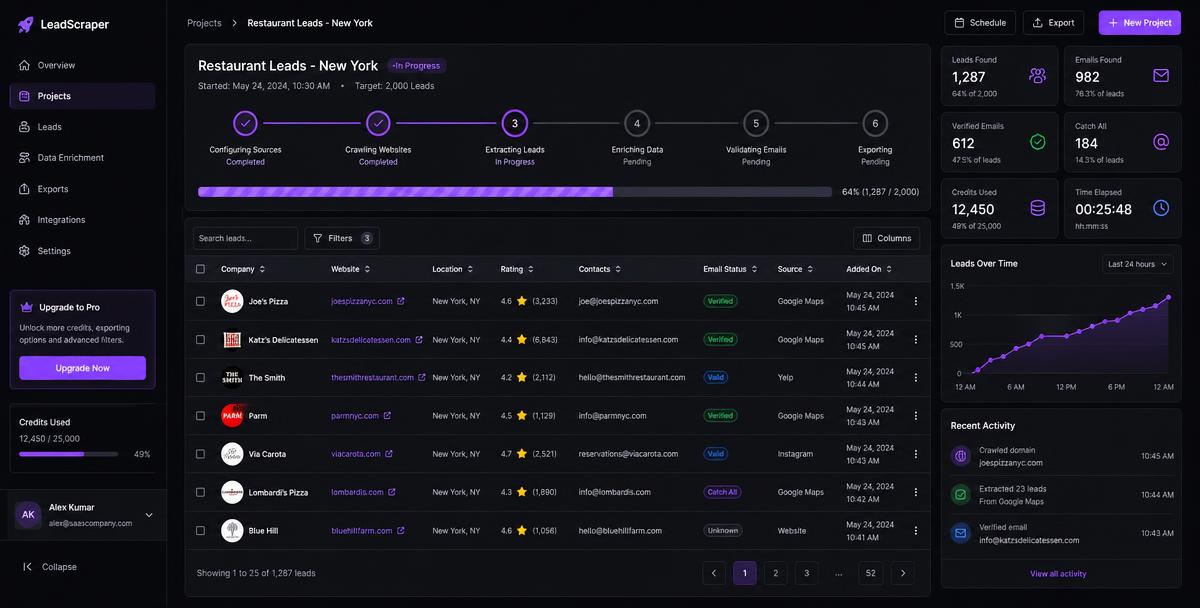Click the Upgrade Now button
The width and height of the screenshot is (1200, 608).
pos(82,368)
